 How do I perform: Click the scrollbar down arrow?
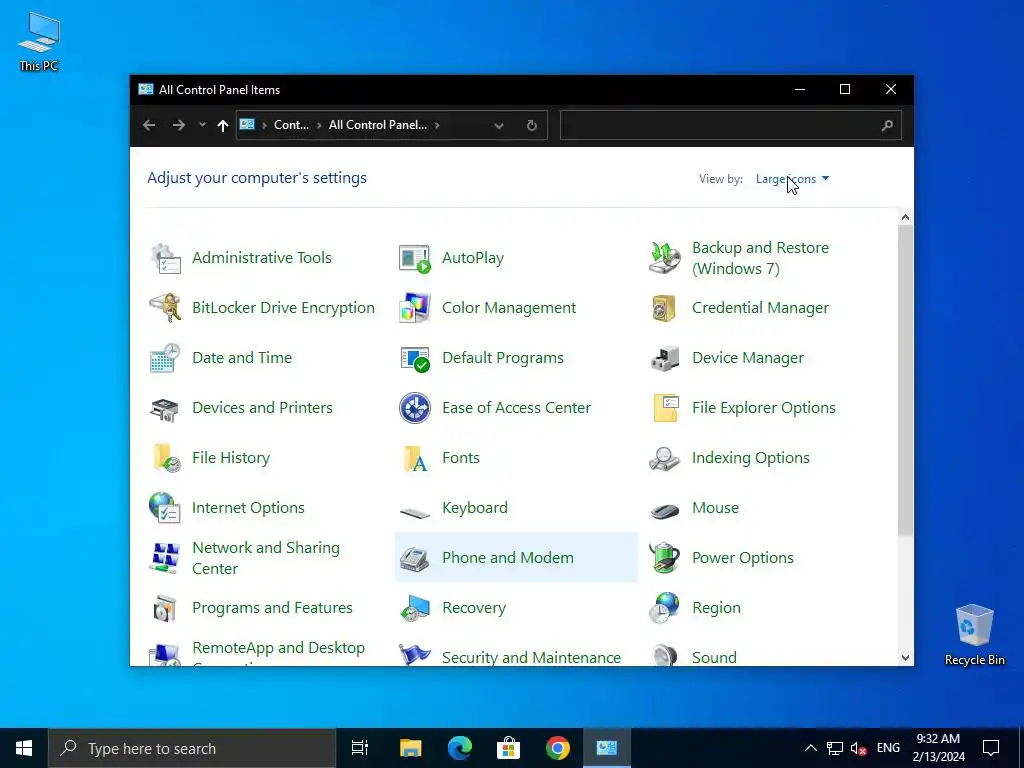tap(905, 658)
